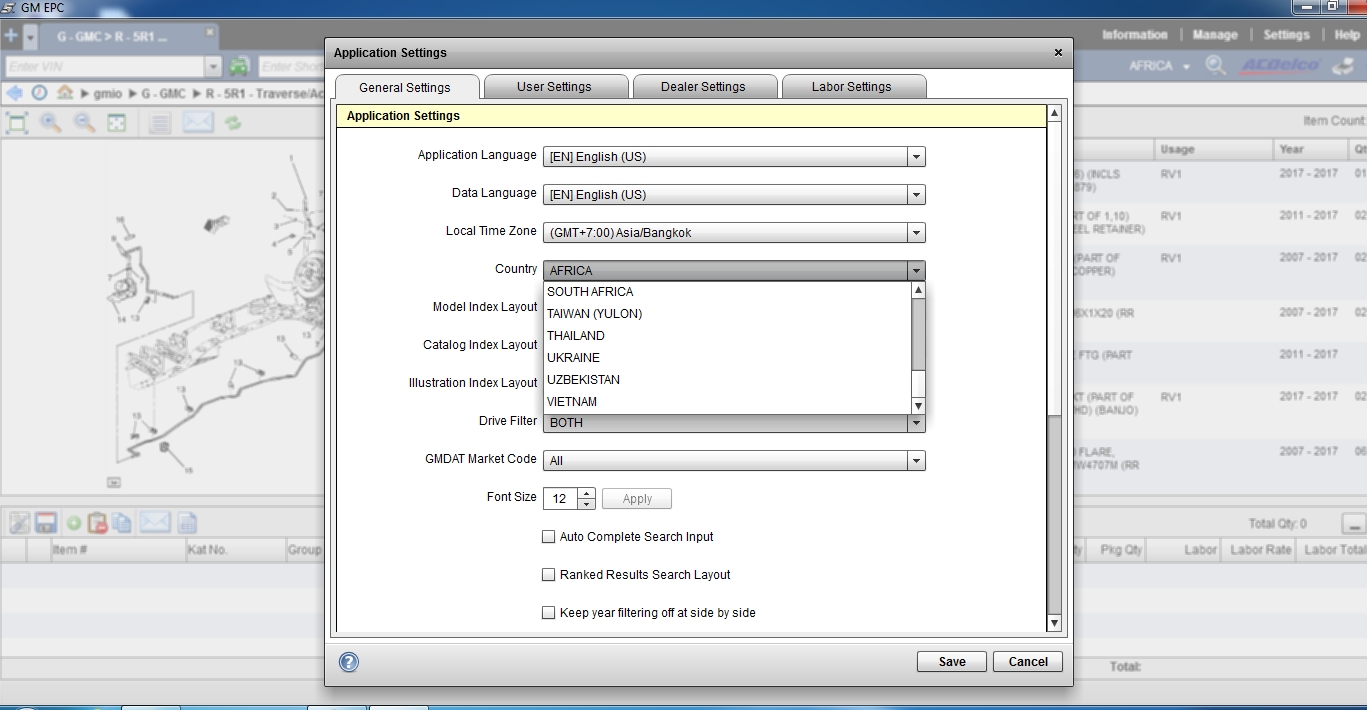Open the history clock icon
The image size is (1367, 710).
(39, 93)
